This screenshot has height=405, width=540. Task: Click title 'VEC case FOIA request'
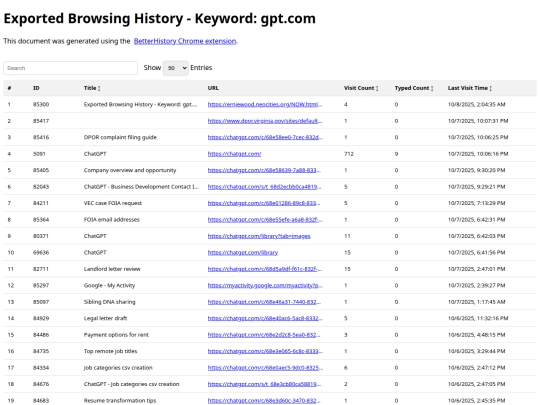click(113, 203)
